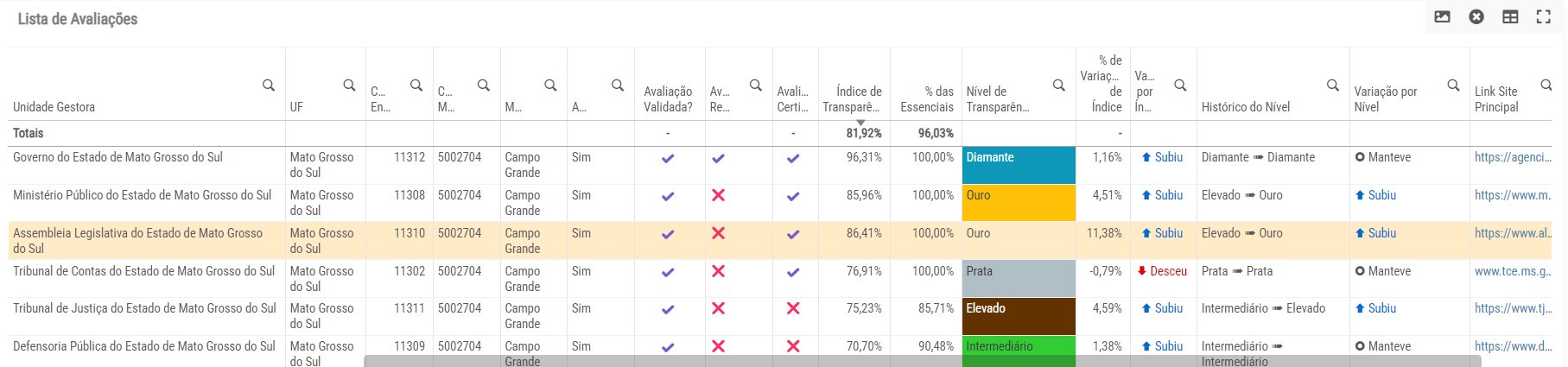The image size is (1568, 367).
Task: Click the image snapshot export icon
Action: [x=1442, y=17]
